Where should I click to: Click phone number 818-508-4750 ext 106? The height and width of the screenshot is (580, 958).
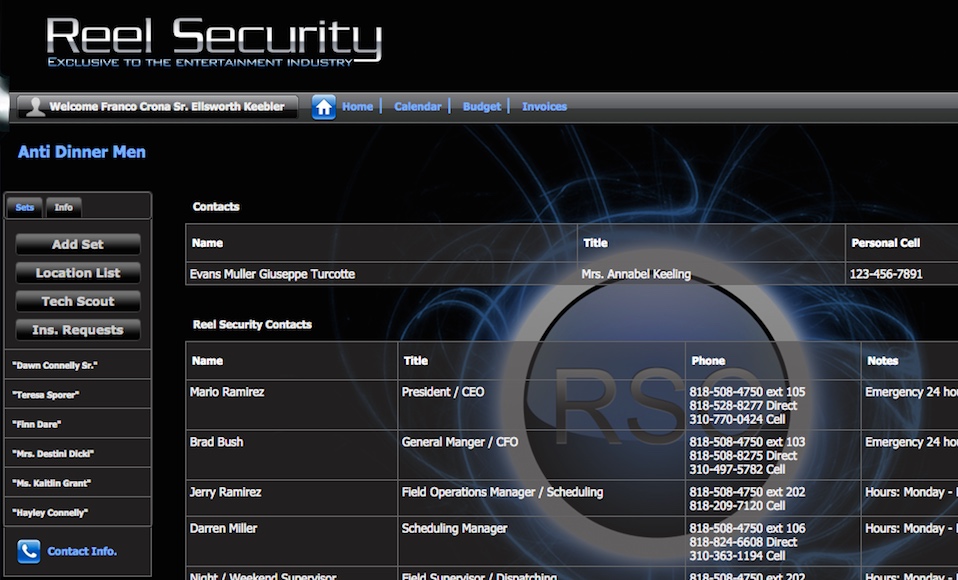pos(747,528)
